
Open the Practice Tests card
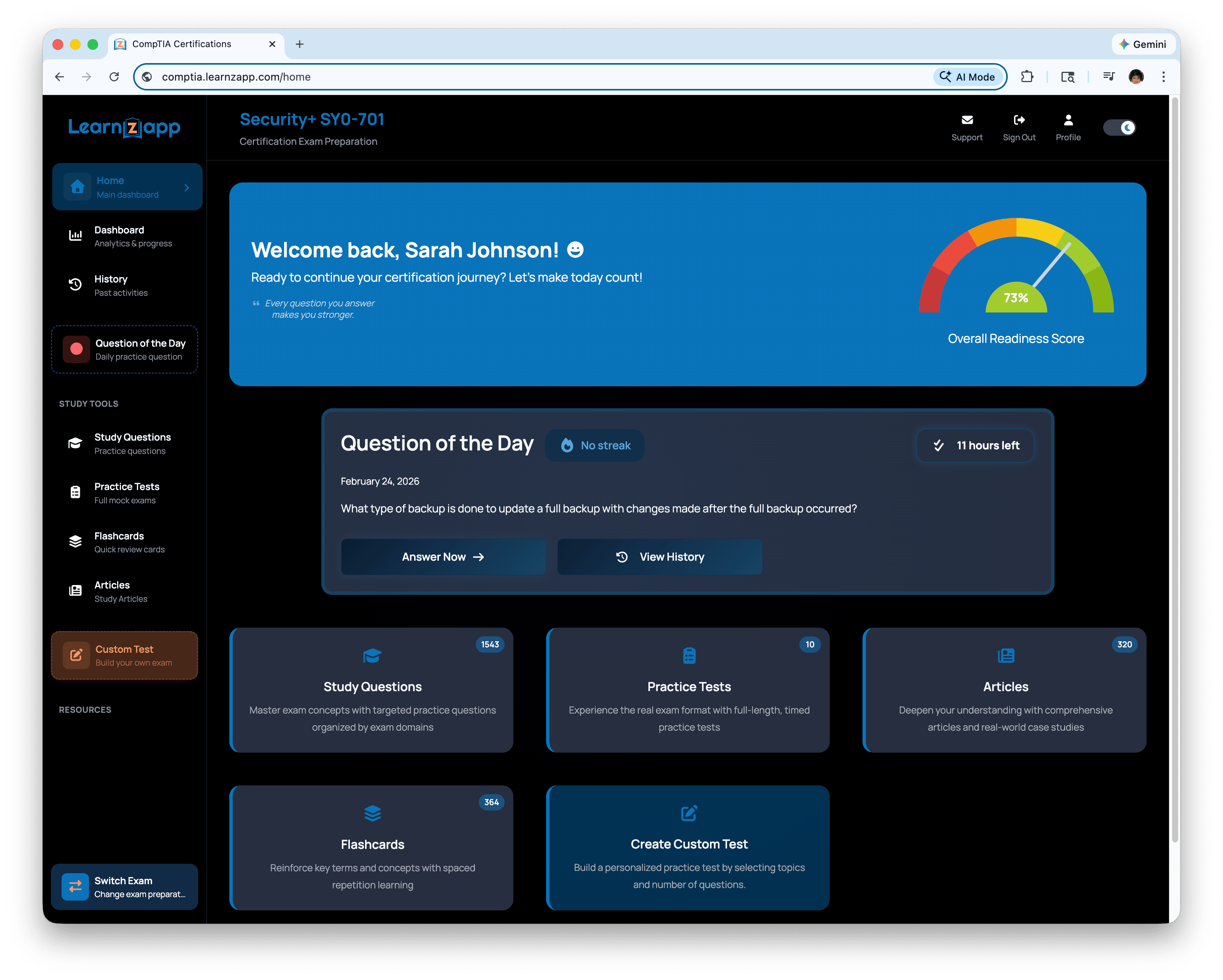pos(688,690)
